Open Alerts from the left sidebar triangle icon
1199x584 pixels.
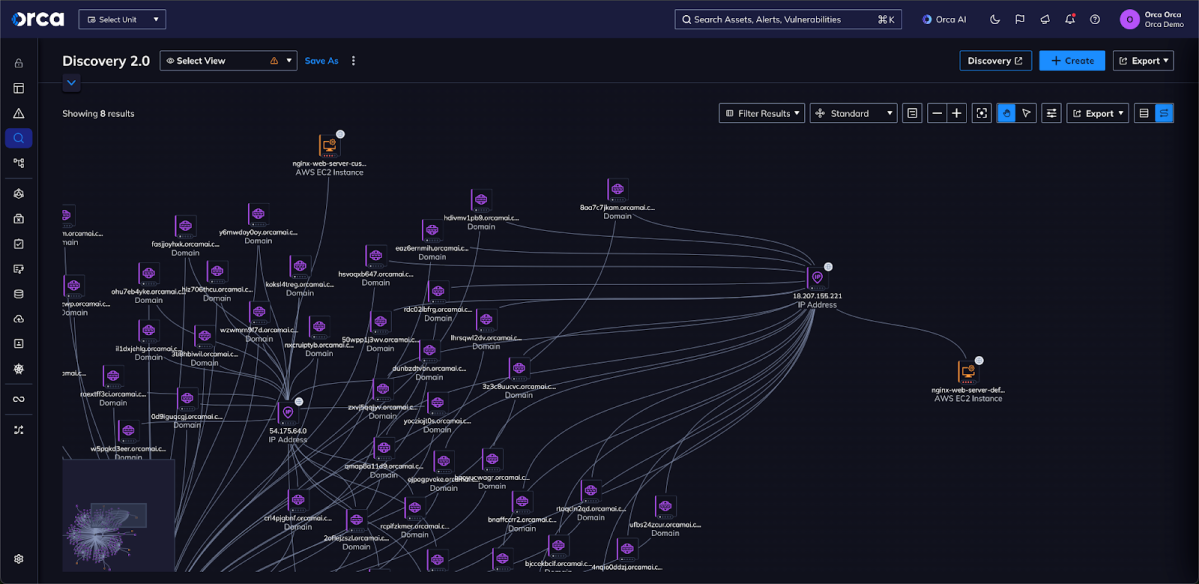18,113
